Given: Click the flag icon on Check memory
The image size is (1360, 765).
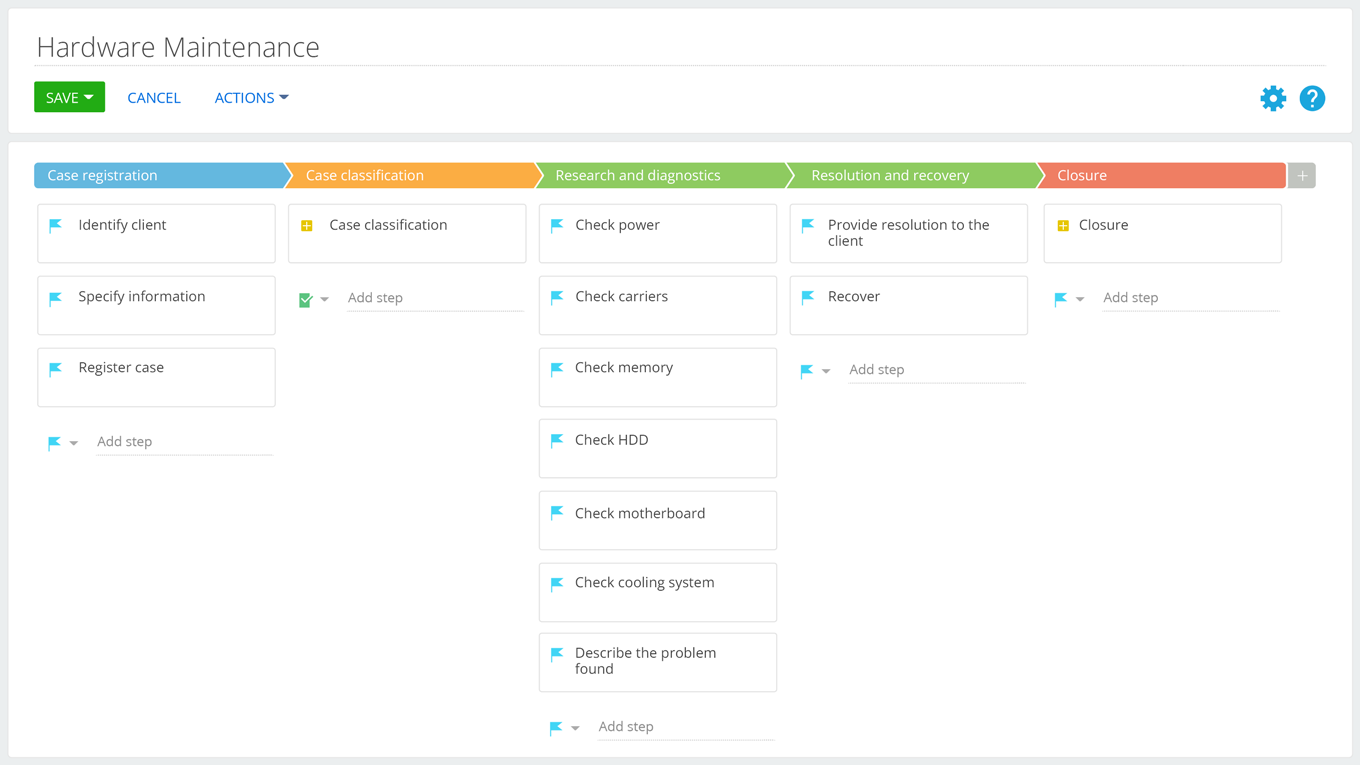Looking at the screenshot, I should 557,369.
